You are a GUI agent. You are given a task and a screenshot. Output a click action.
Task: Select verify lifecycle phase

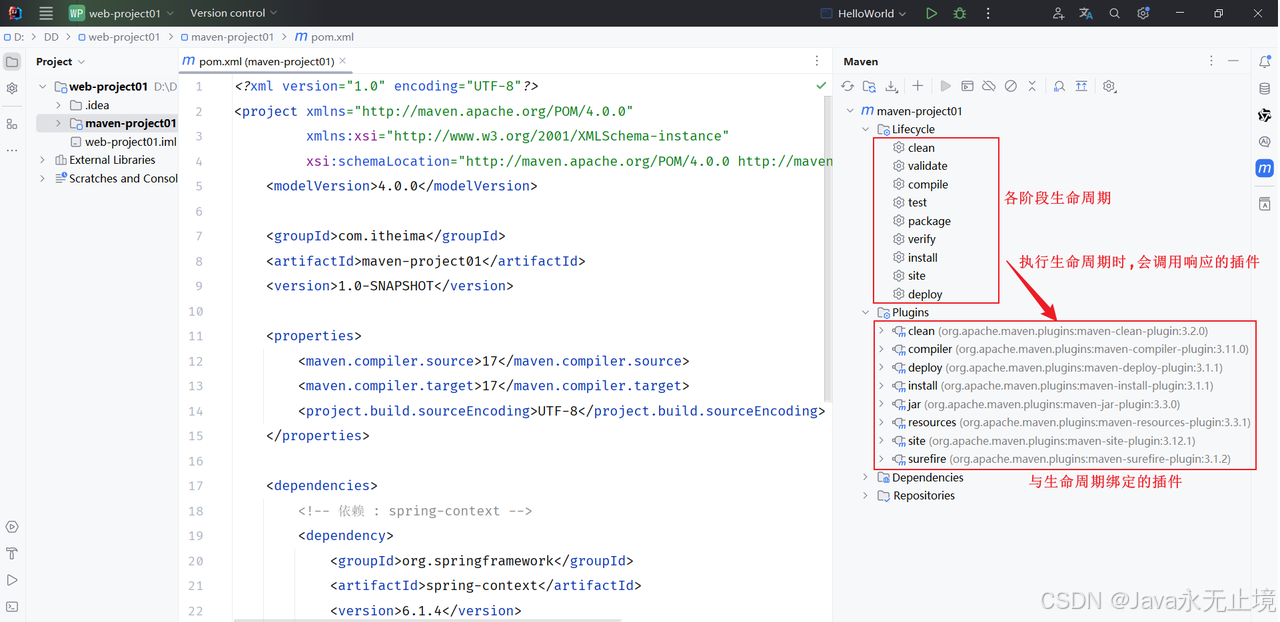coord(914,240)
